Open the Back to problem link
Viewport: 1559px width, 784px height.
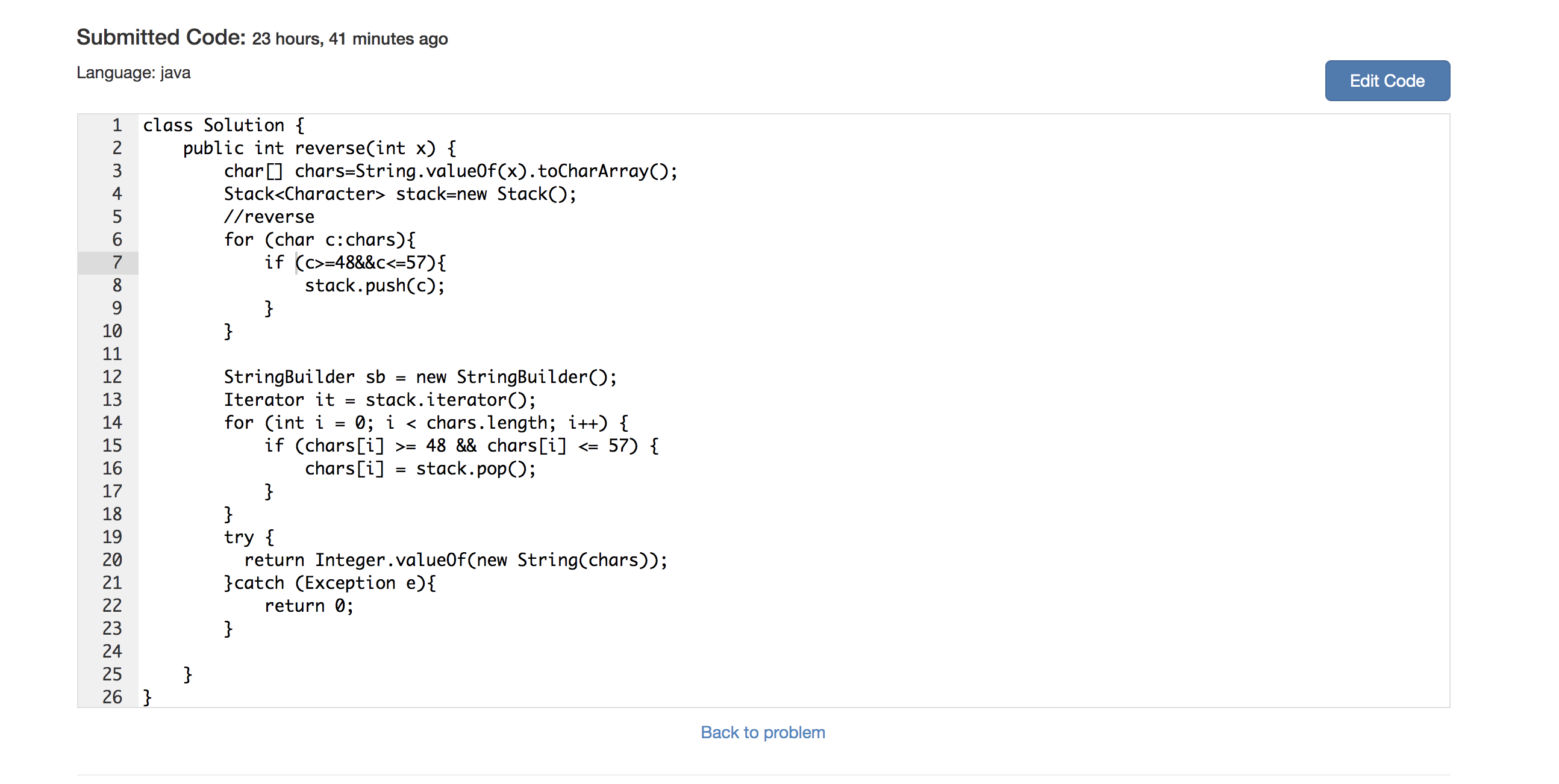coord(763,732)
